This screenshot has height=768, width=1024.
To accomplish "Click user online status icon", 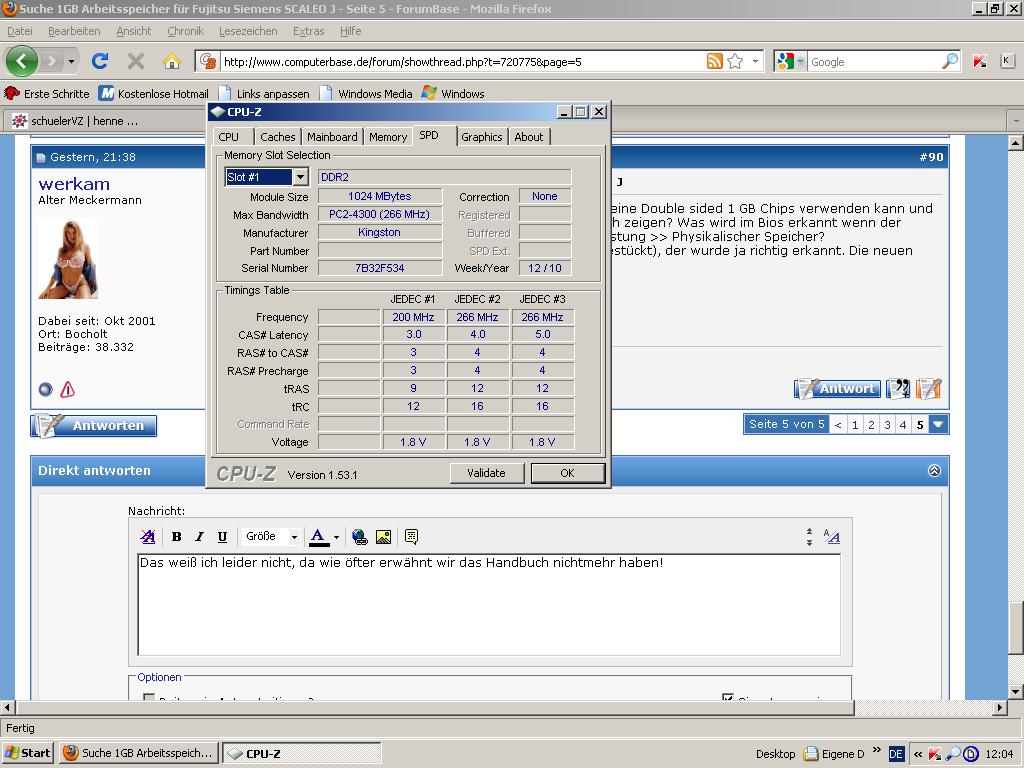I will [45, 390].
